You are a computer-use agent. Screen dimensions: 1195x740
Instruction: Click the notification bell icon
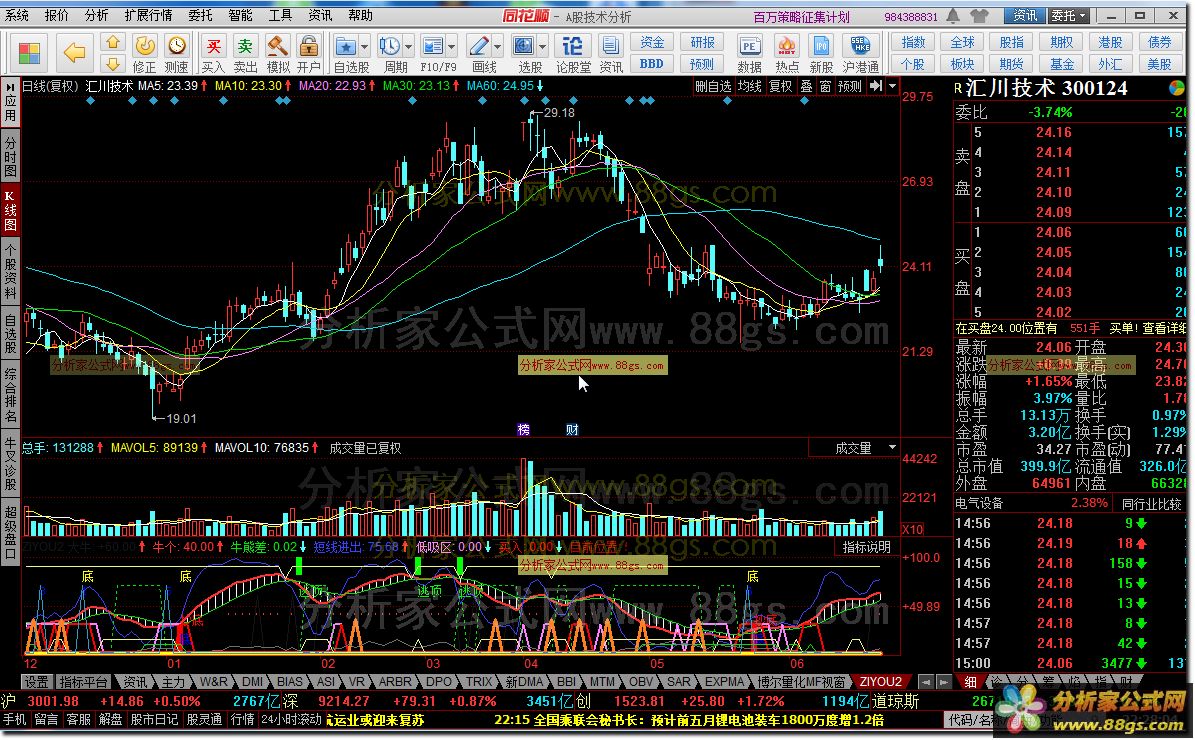coord(953,16)
